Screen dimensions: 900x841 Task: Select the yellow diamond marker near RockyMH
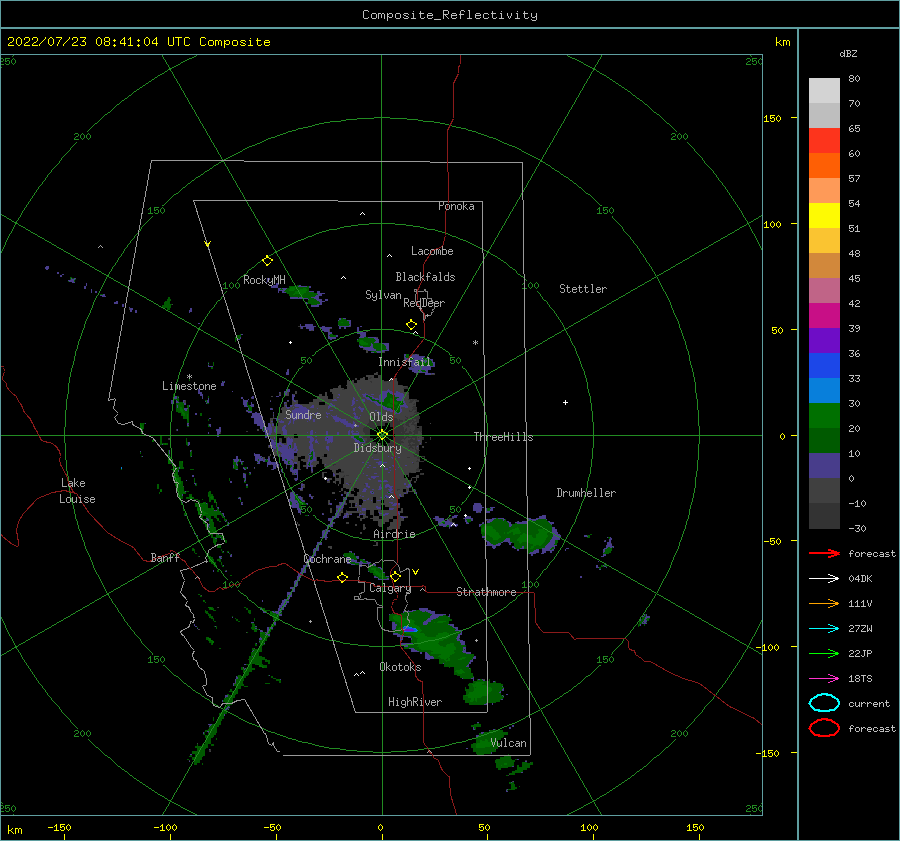click(x=267, y=261)
